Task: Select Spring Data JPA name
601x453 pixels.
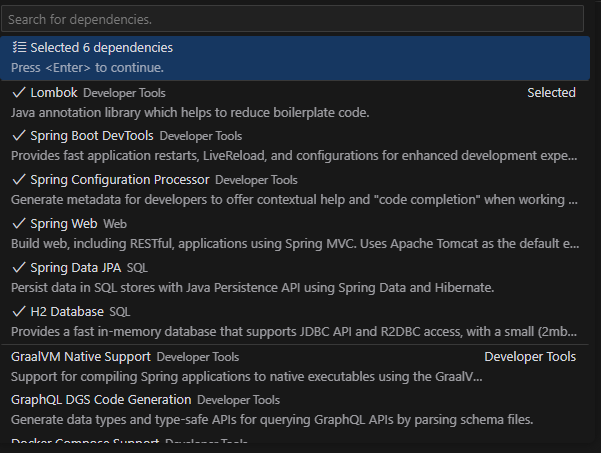Action: pyautogui.click(x=76, y=268)
